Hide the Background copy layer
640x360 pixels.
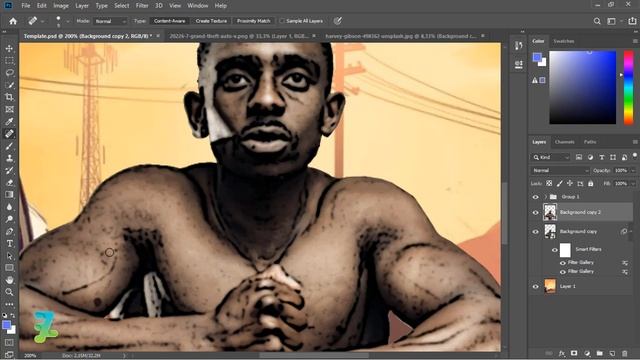[536, 232]
